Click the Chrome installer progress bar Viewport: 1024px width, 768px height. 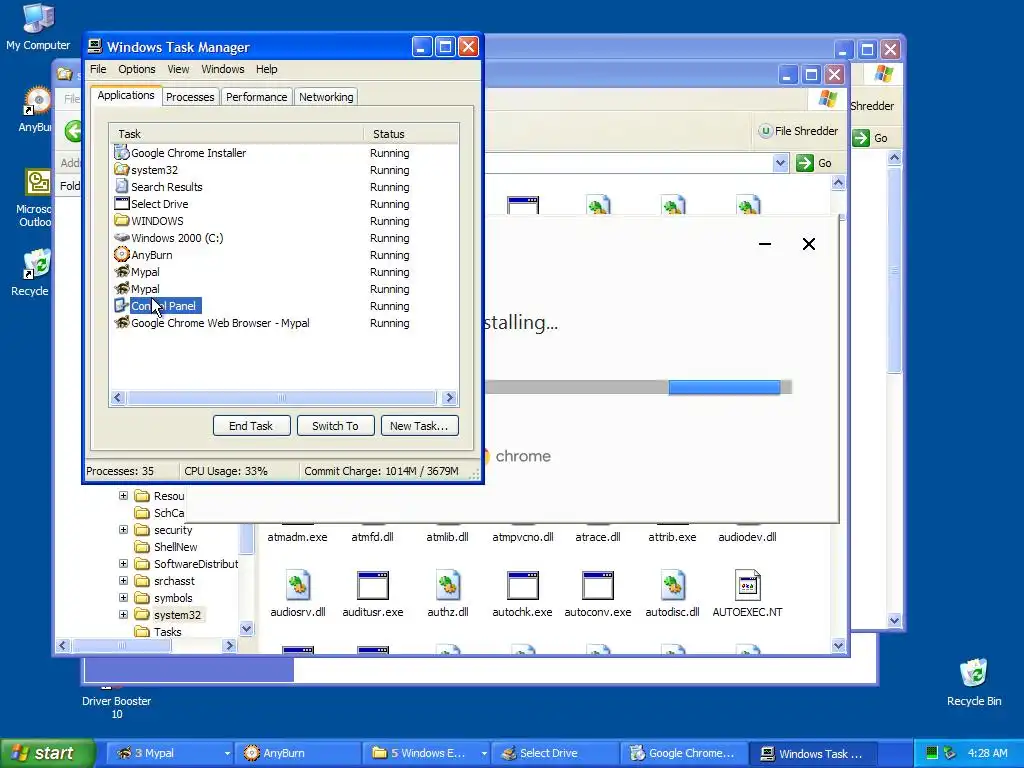638,387
